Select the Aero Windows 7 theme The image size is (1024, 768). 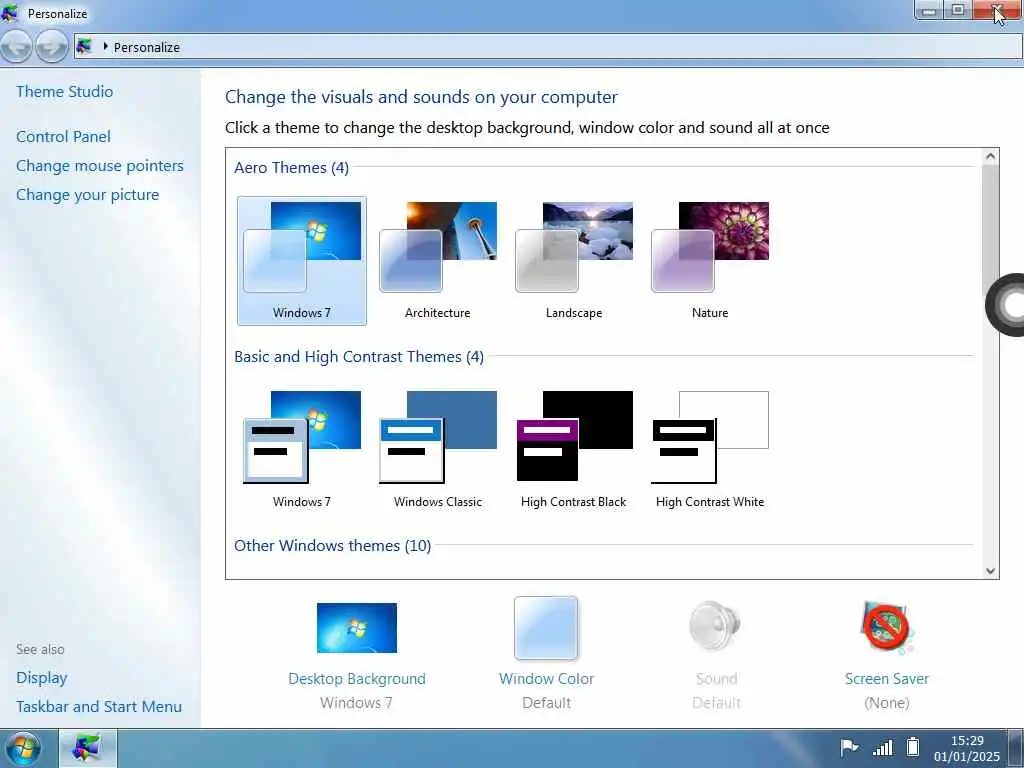(x=302, y=261)
